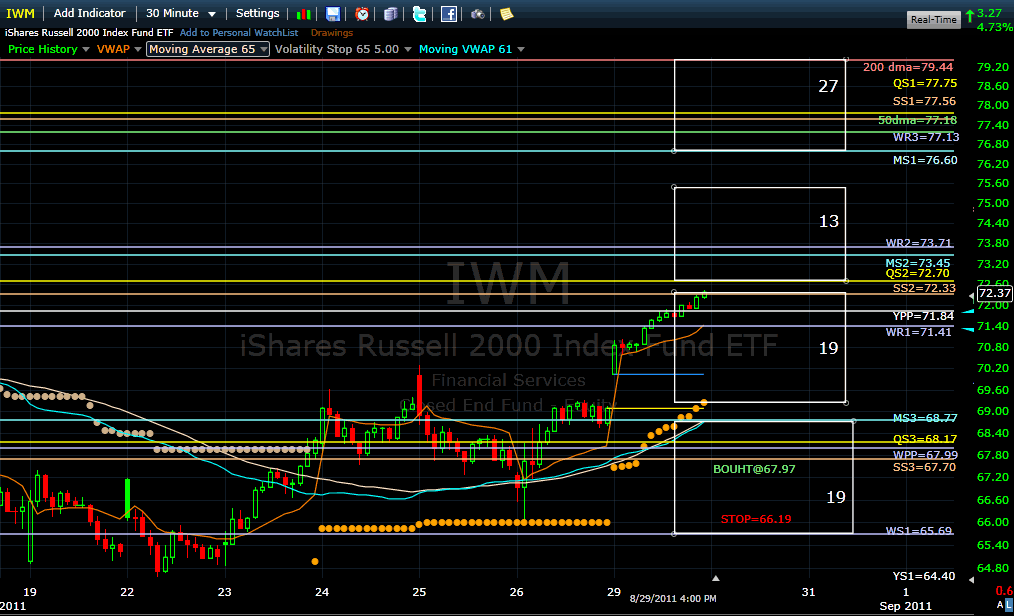Image resolution: width=1014 pixels, height=616 pixels.
Task: Click the WPP=67.99 level label
Action: click(925, 455)
